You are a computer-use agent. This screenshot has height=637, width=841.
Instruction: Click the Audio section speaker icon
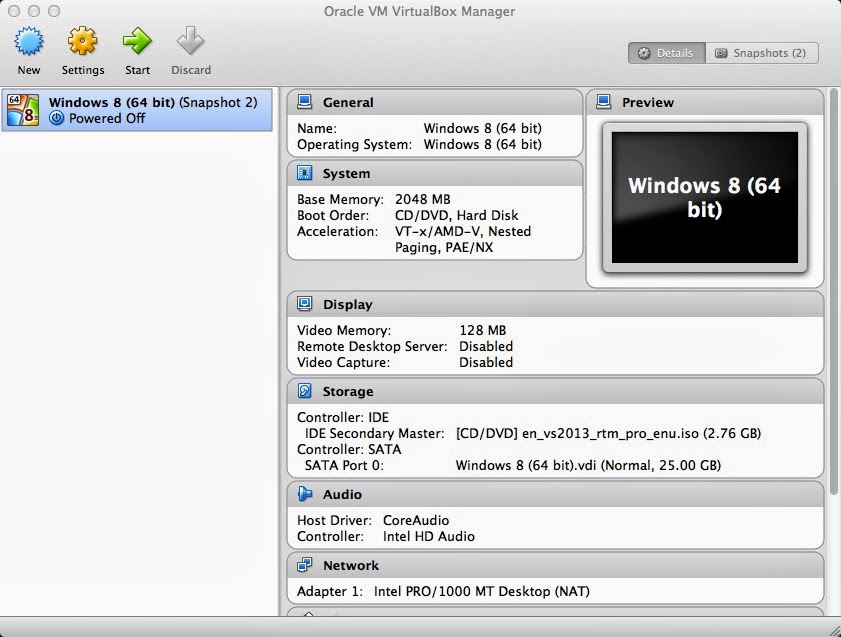(305, 494)
